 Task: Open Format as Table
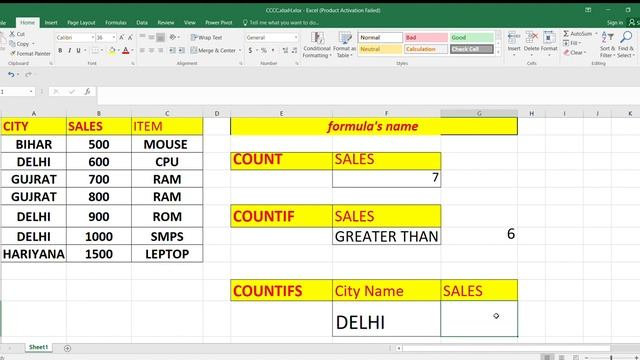point(344,45)
